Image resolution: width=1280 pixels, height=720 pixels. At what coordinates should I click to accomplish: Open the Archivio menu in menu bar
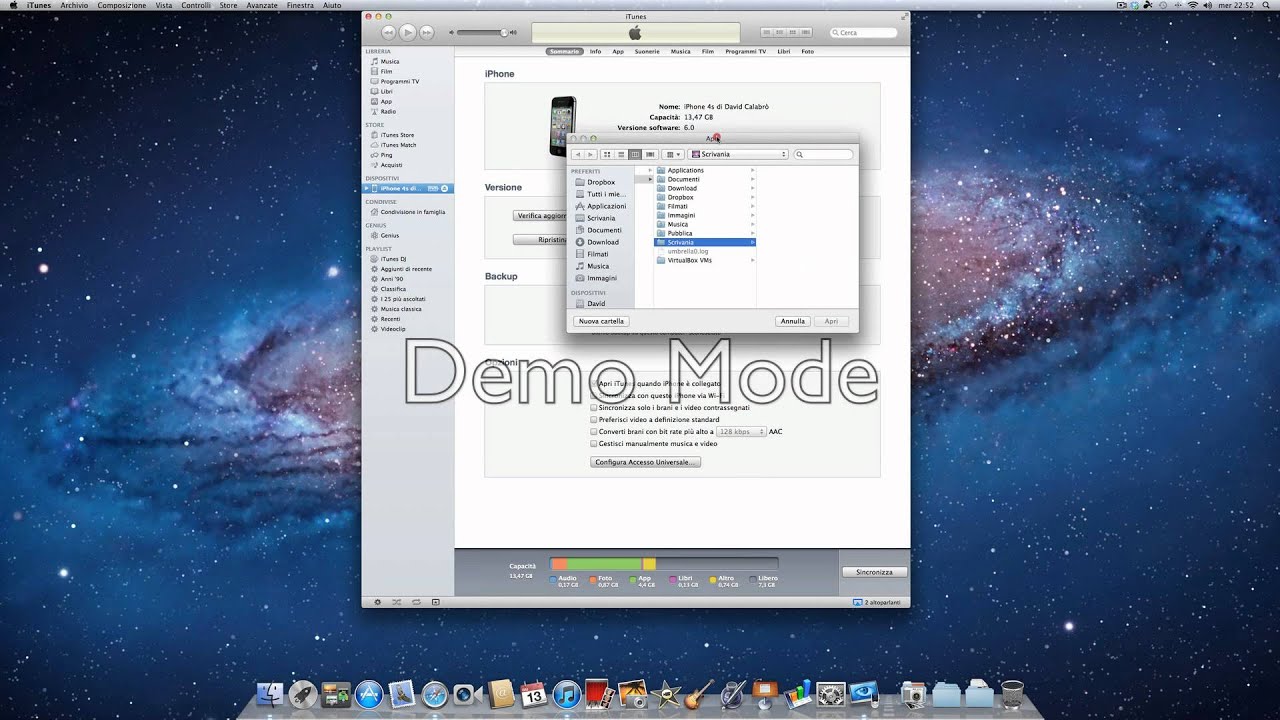tap(73, 5)
